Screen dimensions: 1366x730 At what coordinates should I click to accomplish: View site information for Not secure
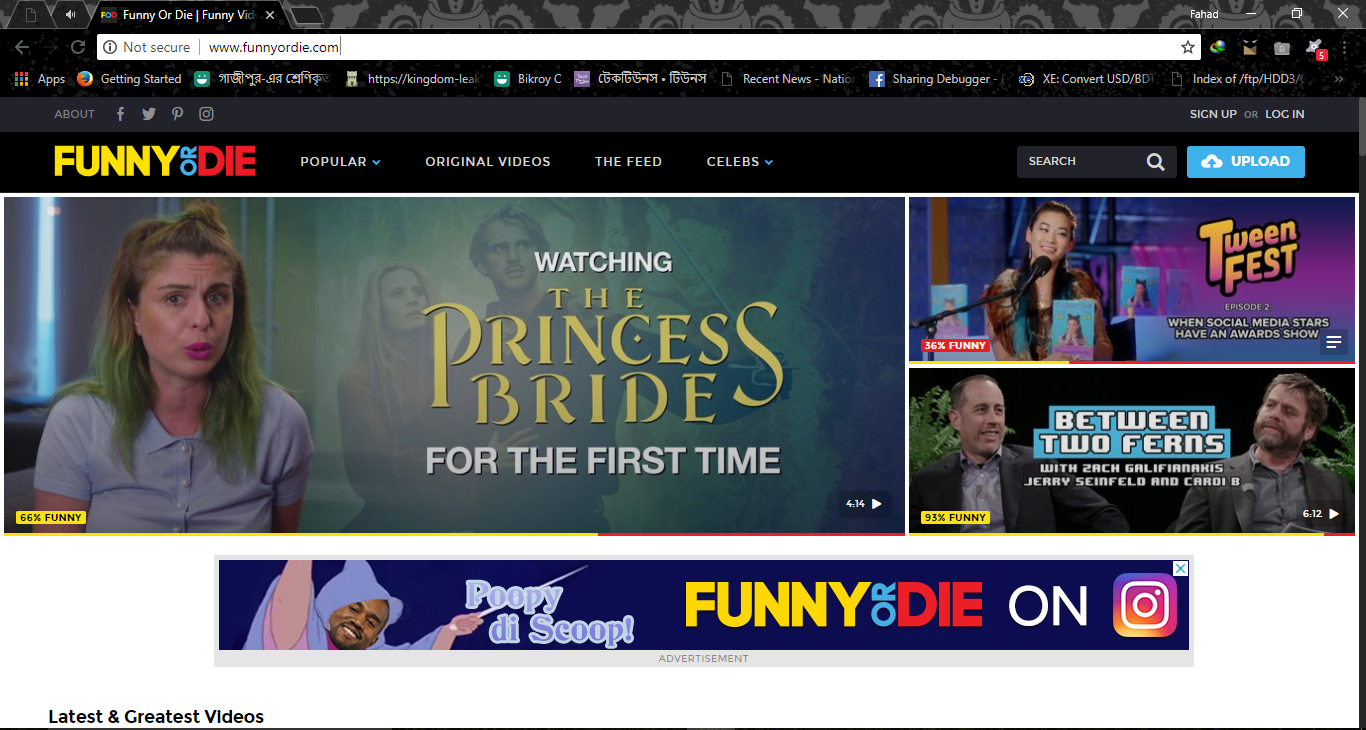coord(146,47)
